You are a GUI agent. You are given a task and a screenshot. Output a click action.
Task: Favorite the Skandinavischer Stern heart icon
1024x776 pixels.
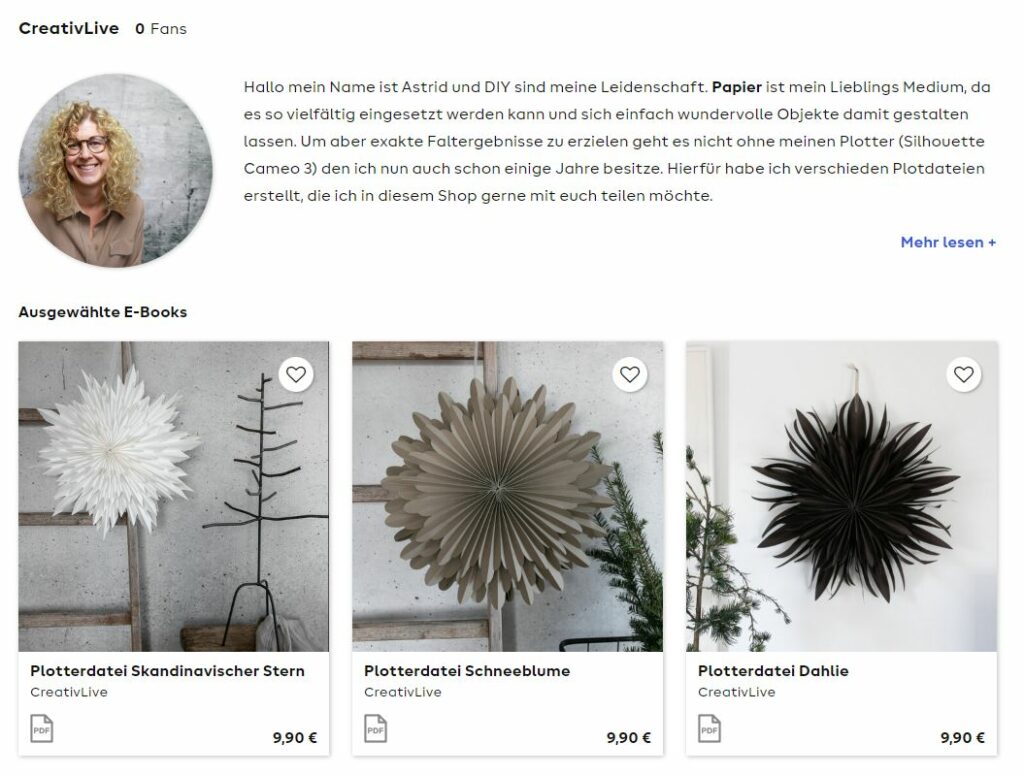pyautogui.click(x=296, y=374)
